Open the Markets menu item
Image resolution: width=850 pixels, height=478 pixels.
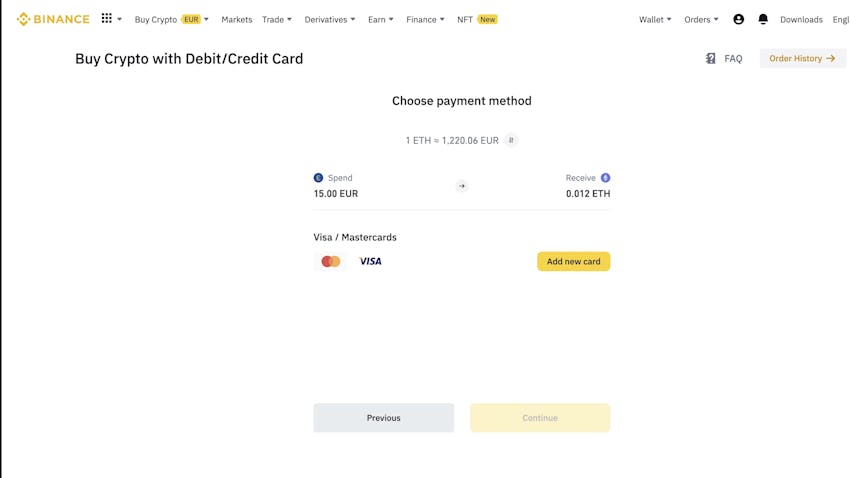[236, 20]
